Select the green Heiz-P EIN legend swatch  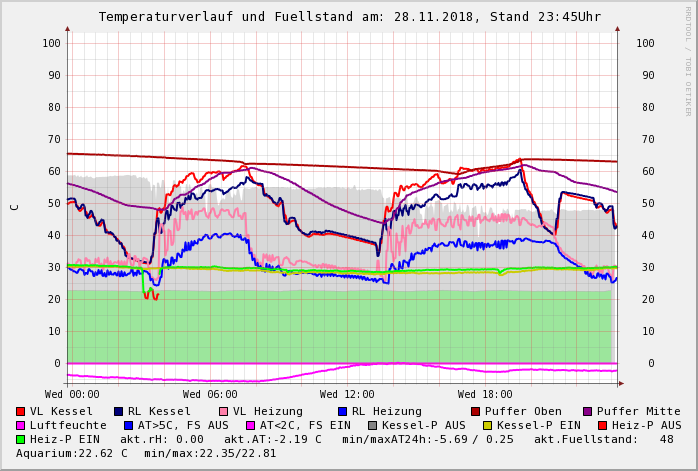pyautogui.click(x=21, y=439)
